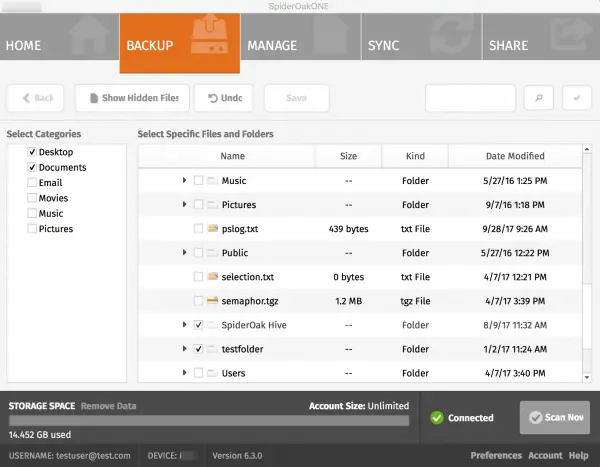Uncheck the testfolder checkbox
600x467 pixels.
point(198,349)
